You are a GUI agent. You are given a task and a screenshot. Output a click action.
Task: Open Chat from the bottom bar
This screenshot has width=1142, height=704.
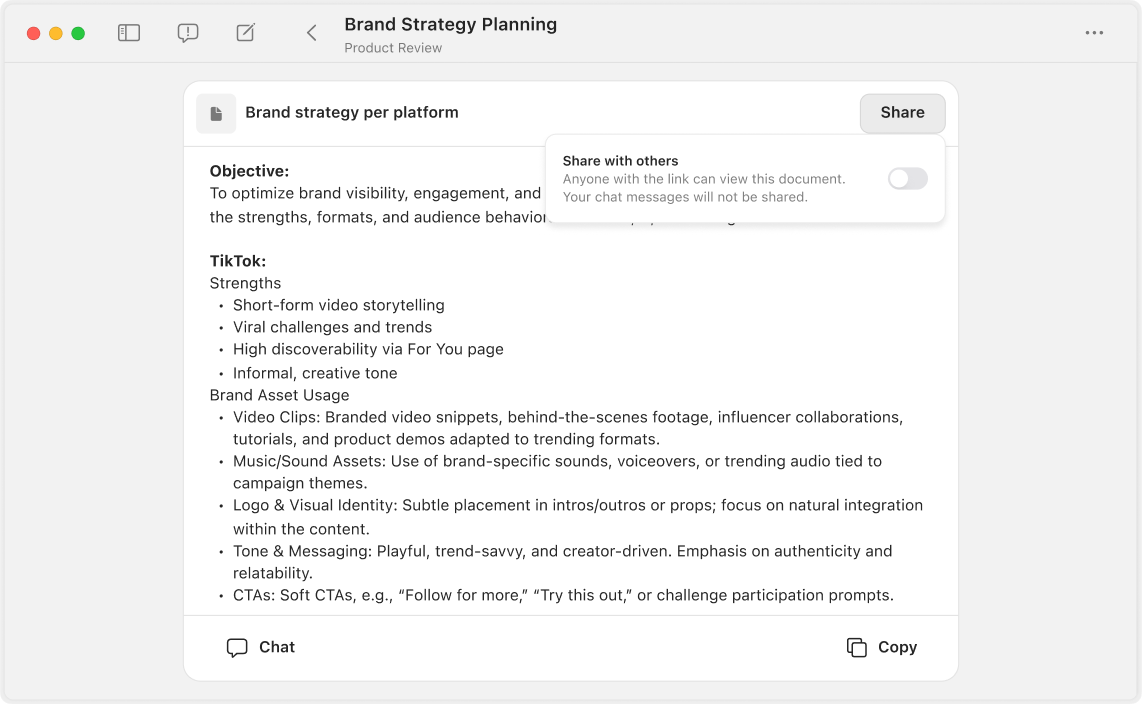(x=261, y=647)
